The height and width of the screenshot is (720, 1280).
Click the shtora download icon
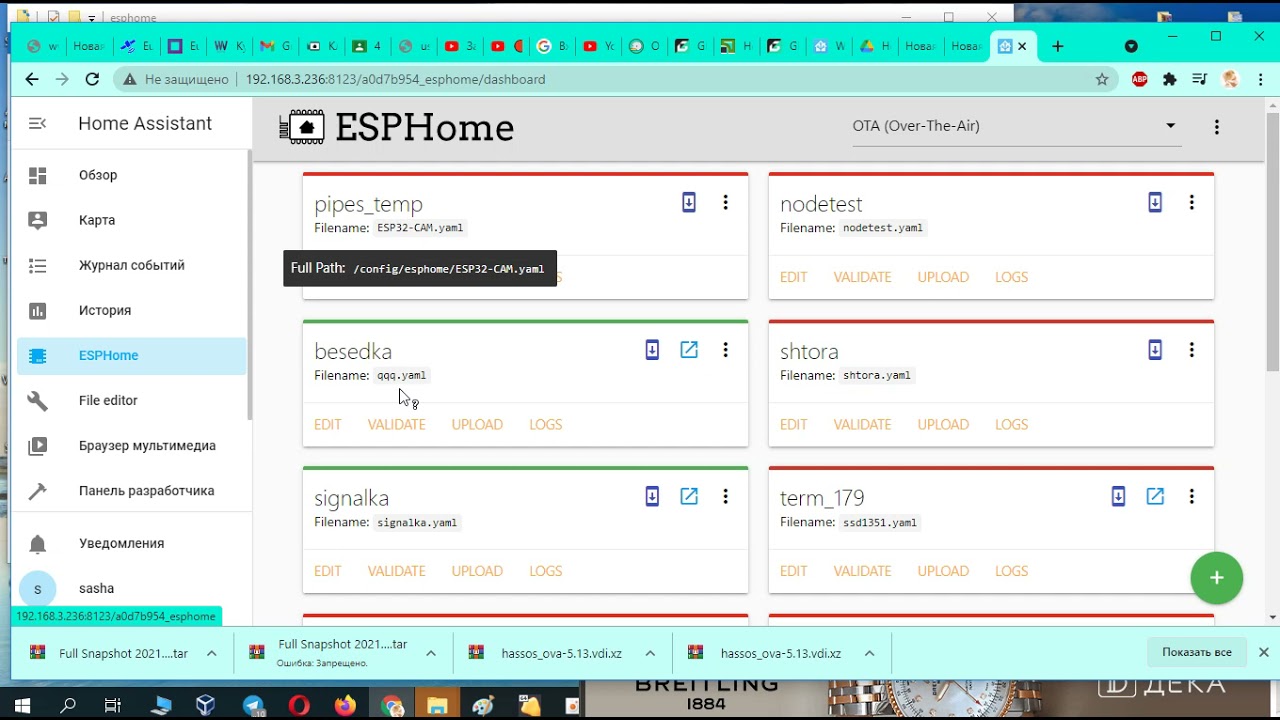point(1155,350)
